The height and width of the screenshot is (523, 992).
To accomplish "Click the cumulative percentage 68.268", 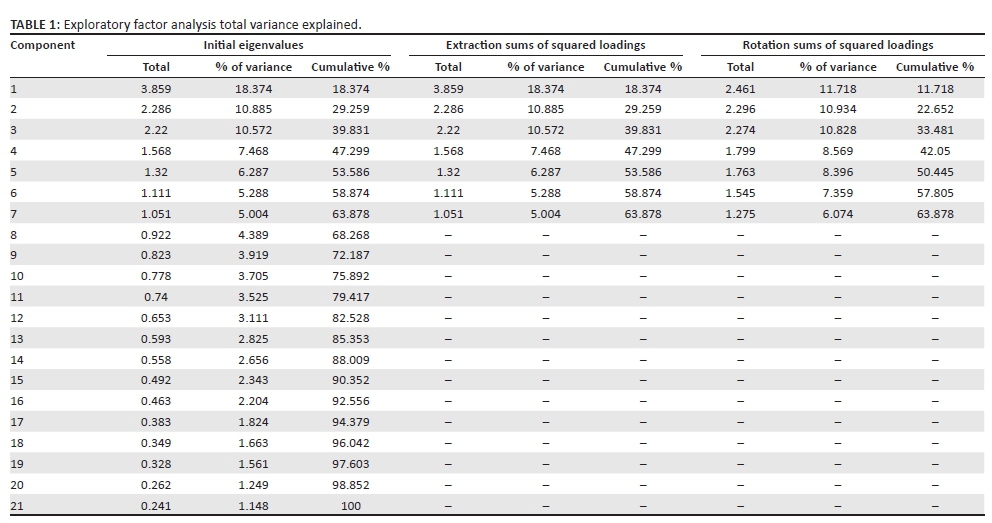I will coord(350,235).
